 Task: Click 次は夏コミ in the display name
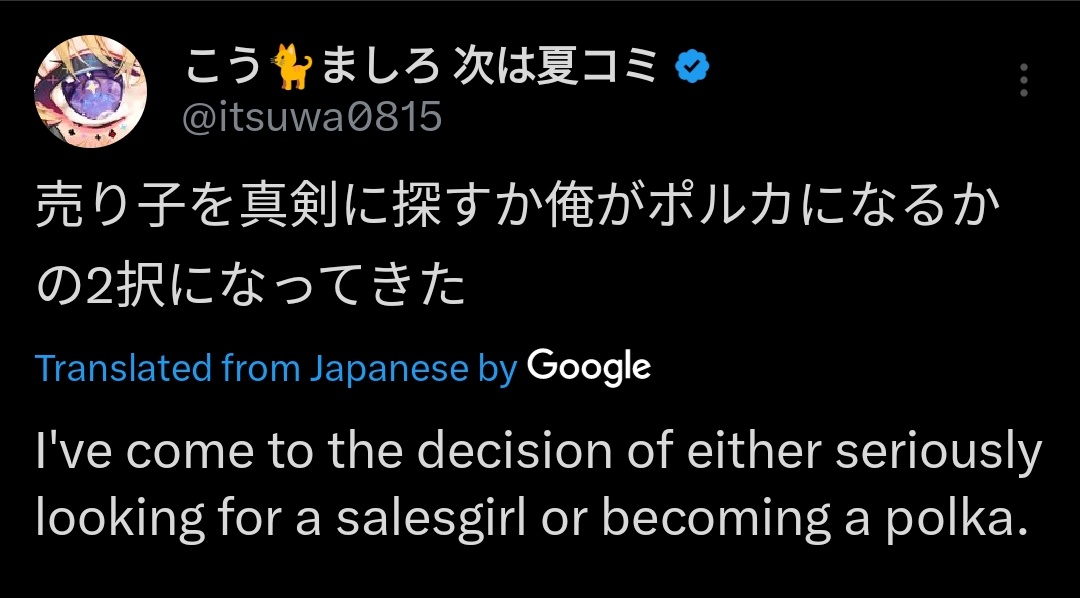coord(556,67)
